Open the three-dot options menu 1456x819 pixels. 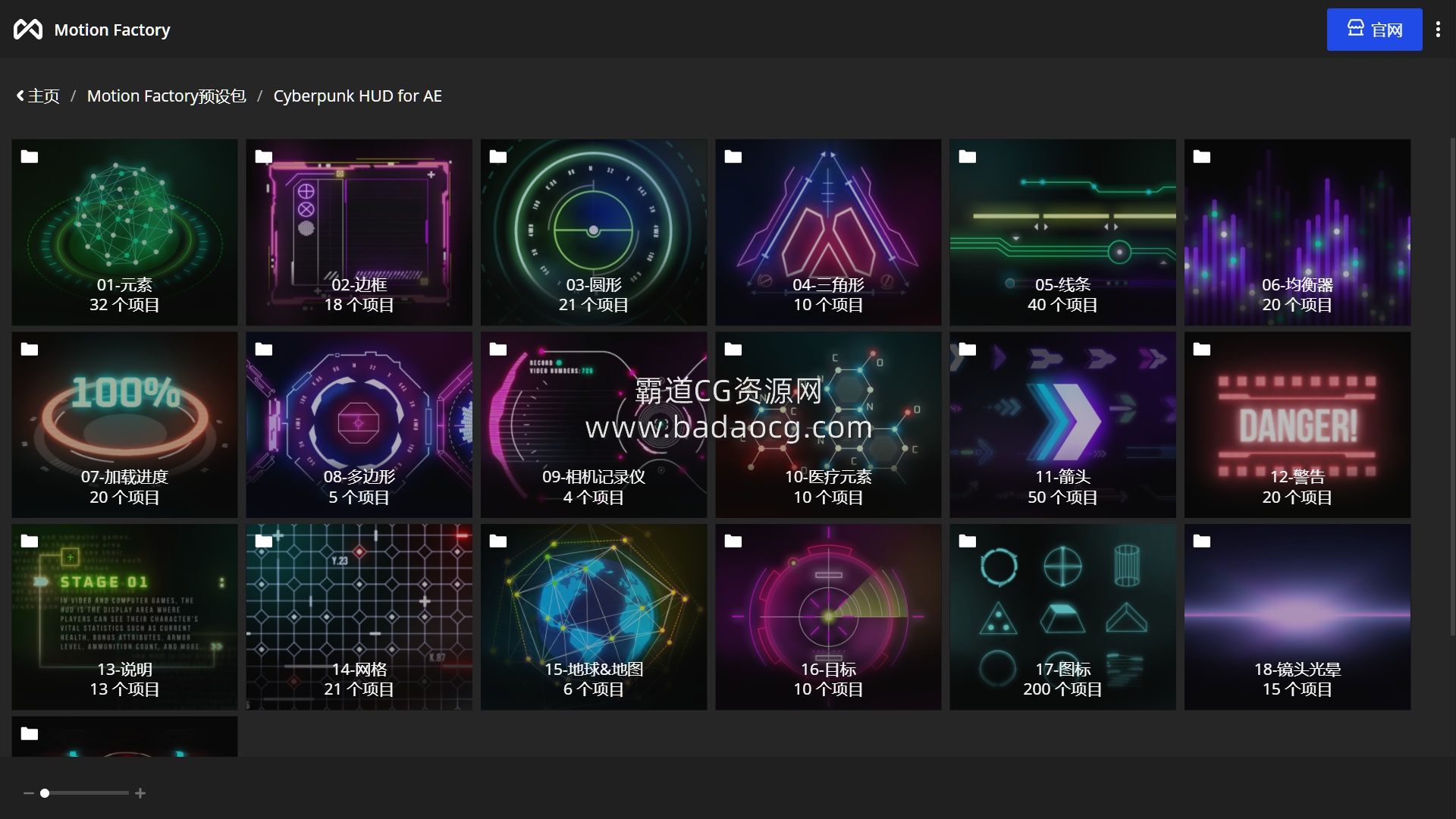click(x=1438, y=30)
